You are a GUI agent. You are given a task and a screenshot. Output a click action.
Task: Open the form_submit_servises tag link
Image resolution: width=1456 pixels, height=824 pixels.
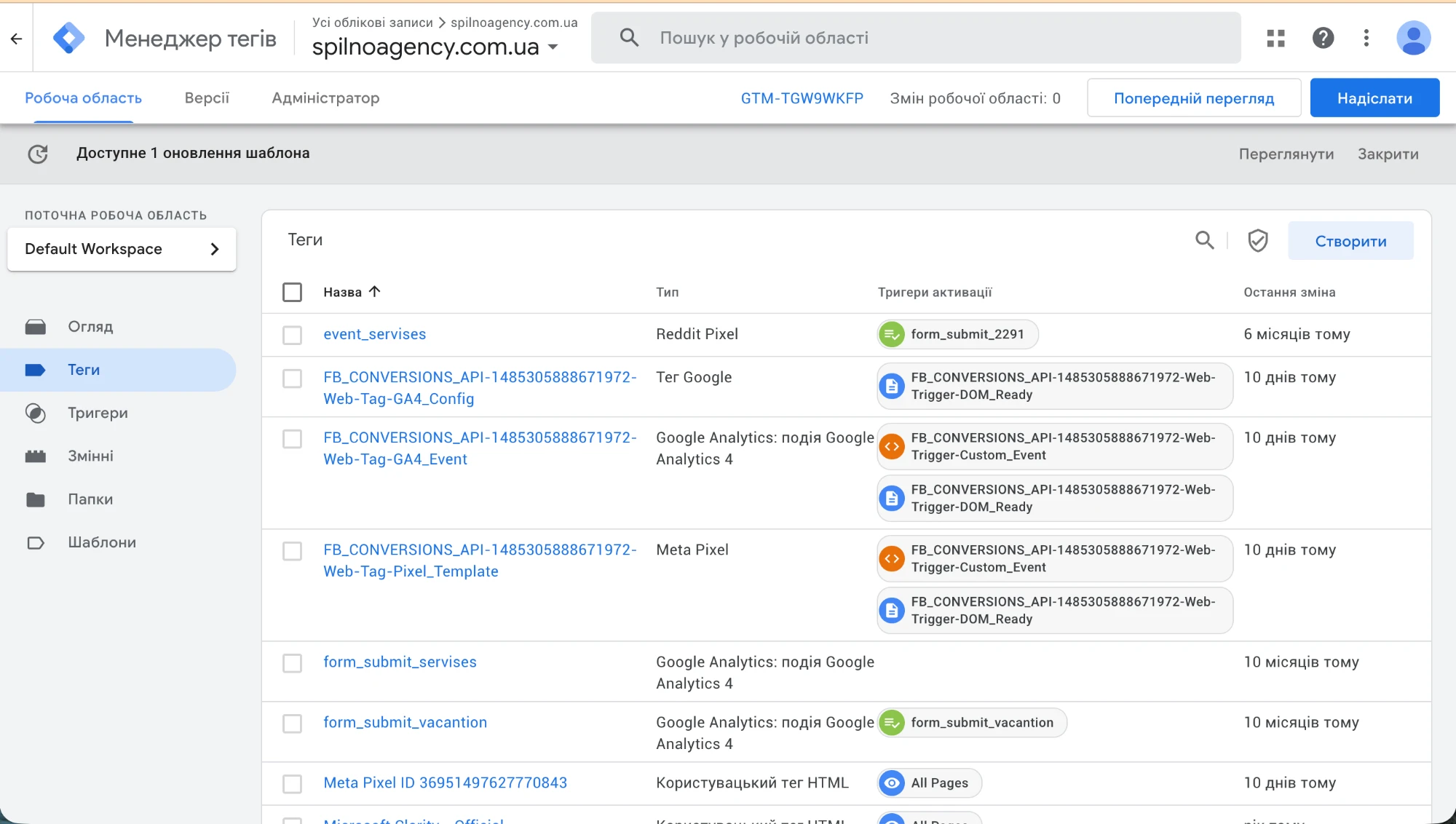400,662
